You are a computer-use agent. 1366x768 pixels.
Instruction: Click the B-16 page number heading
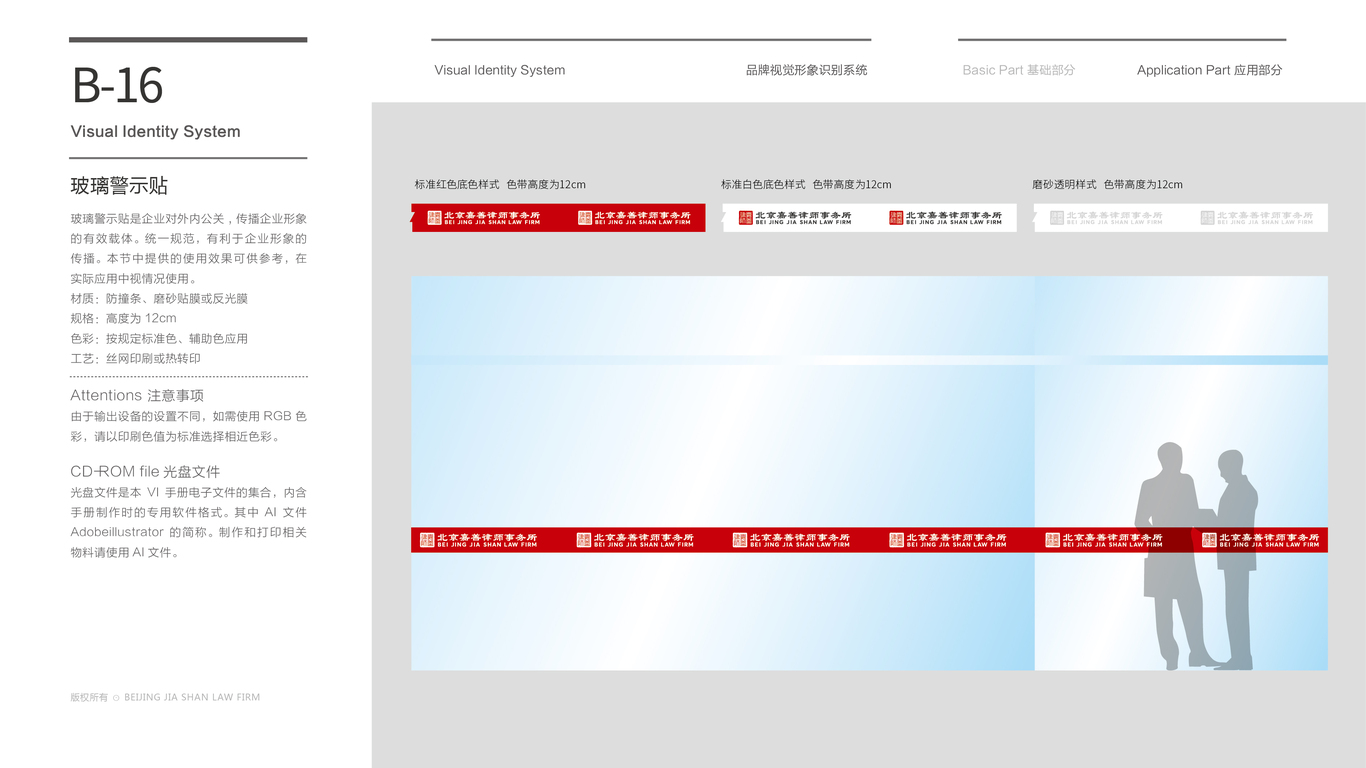tap(117, 87)
